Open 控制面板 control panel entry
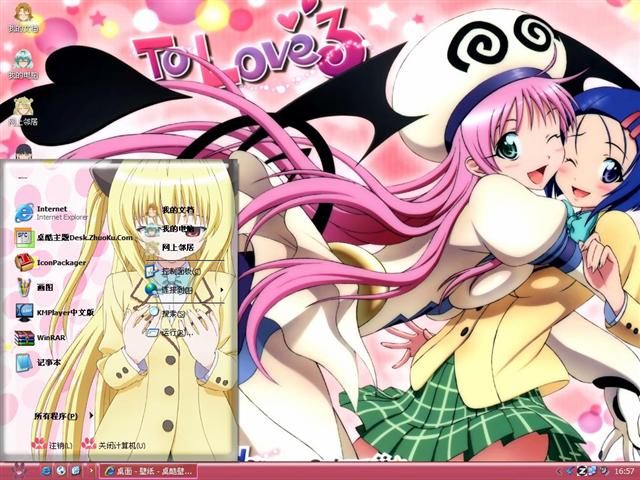Image resolution: width=640 pixels, height=480 pixels. point(173,271)
